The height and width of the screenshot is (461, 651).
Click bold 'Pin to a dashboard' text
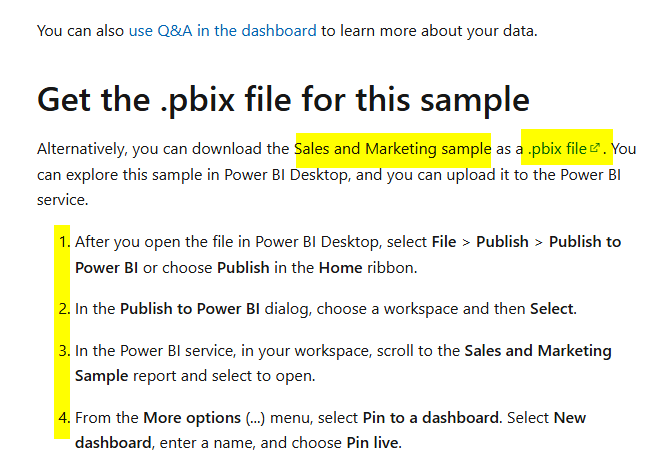[431, 417]
